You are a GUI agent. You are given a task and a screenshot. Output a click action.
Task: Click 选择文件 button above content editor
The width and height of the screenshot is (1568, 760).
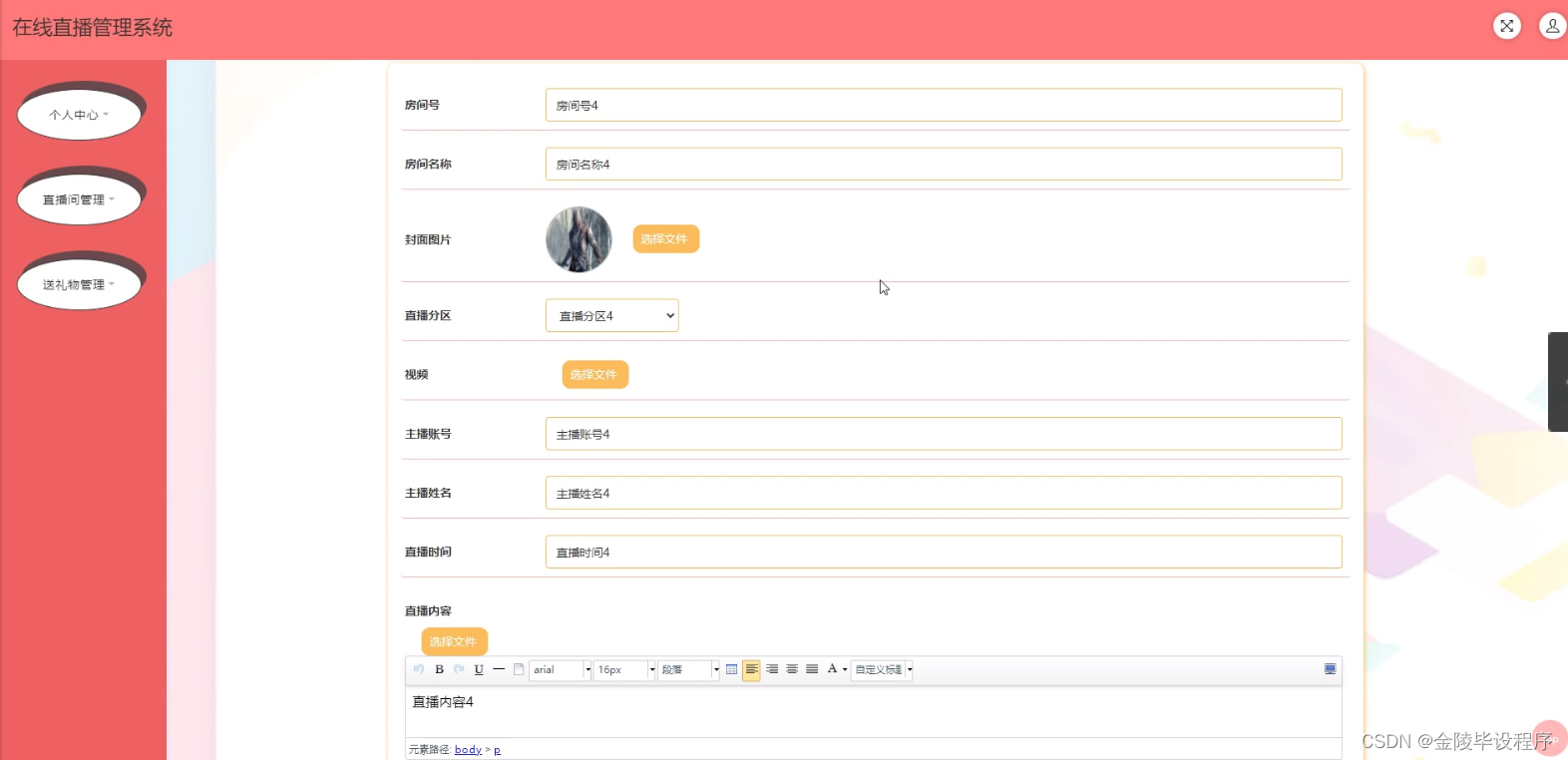click(455, 642)
